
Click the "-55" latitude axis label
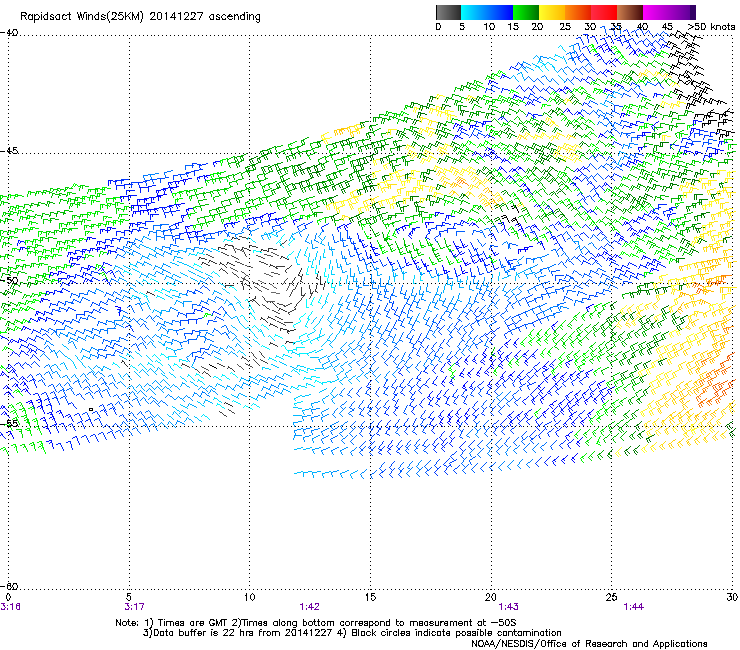click(9, 423)
